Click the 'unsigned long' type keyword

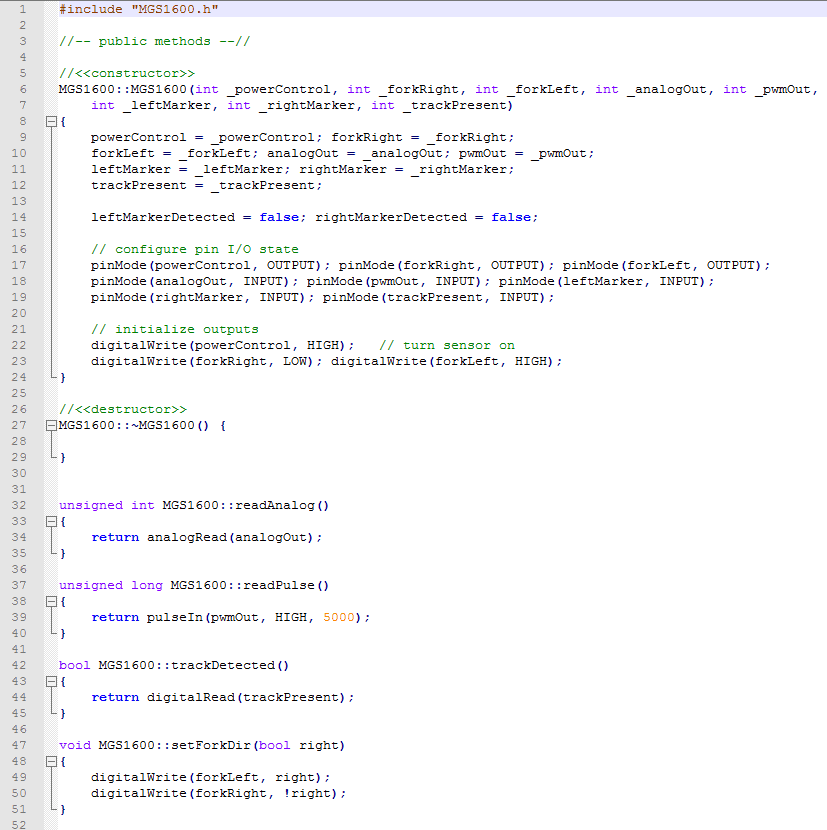pos(111,585)
